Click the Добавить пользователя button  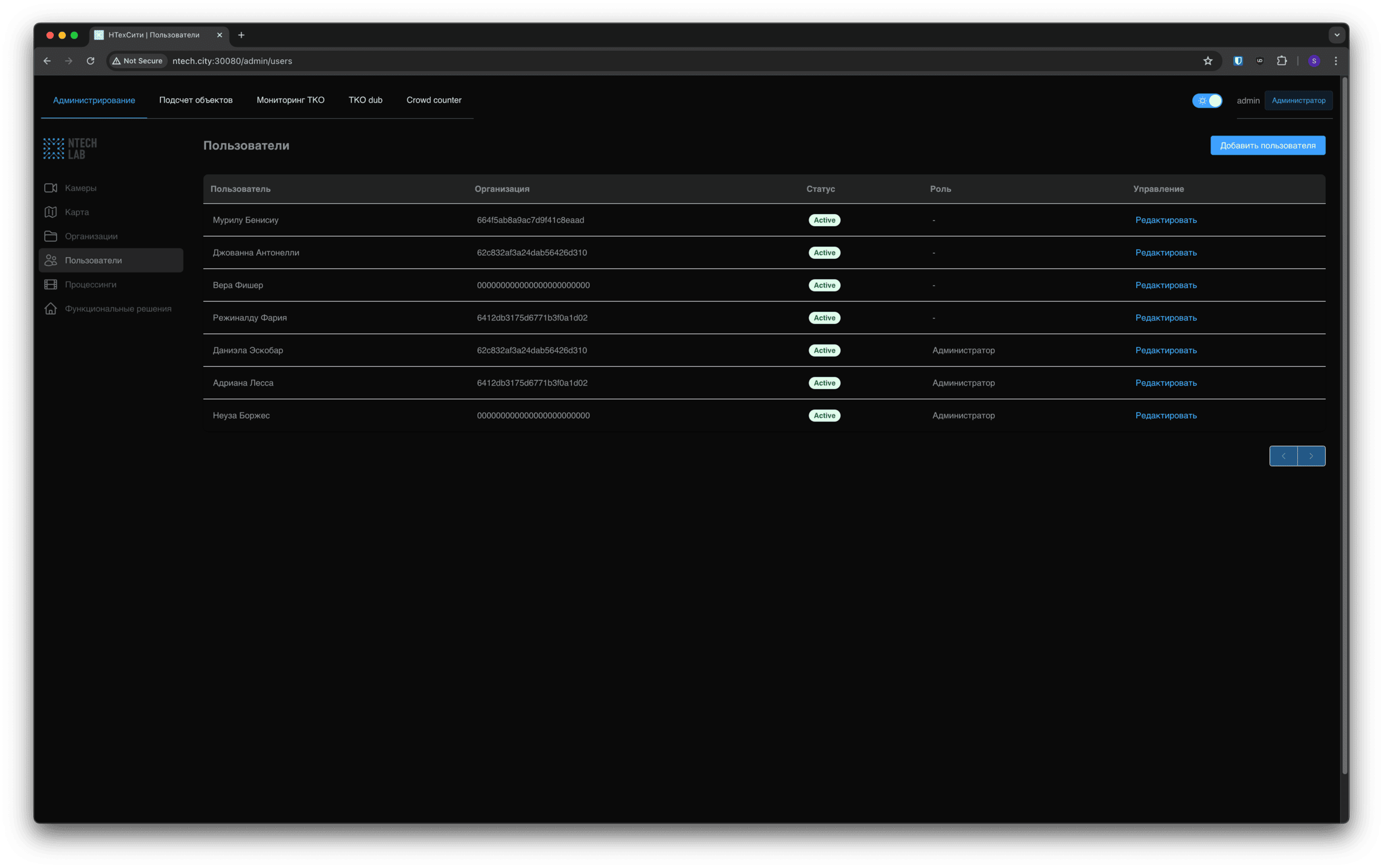(x=1267, y=145)
